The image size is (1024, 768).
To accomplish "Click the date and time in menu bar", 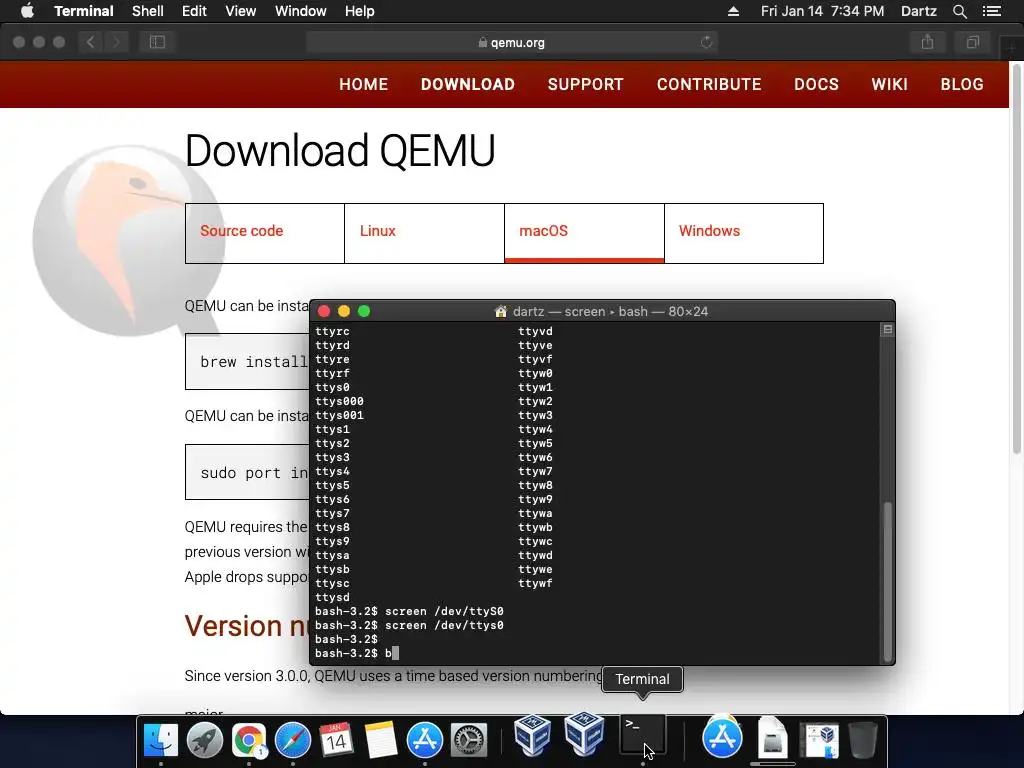I will pyautogui.click(x=822, y=11).
